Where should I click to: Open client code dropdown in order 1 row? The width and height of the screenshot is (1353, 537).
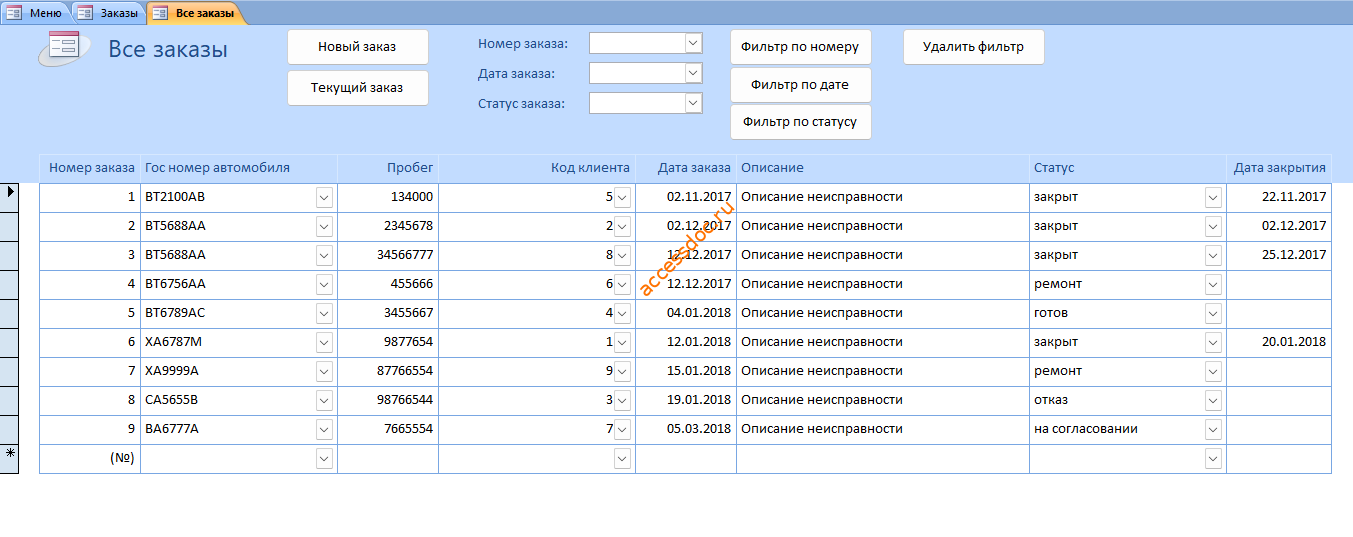click(623, 198)
